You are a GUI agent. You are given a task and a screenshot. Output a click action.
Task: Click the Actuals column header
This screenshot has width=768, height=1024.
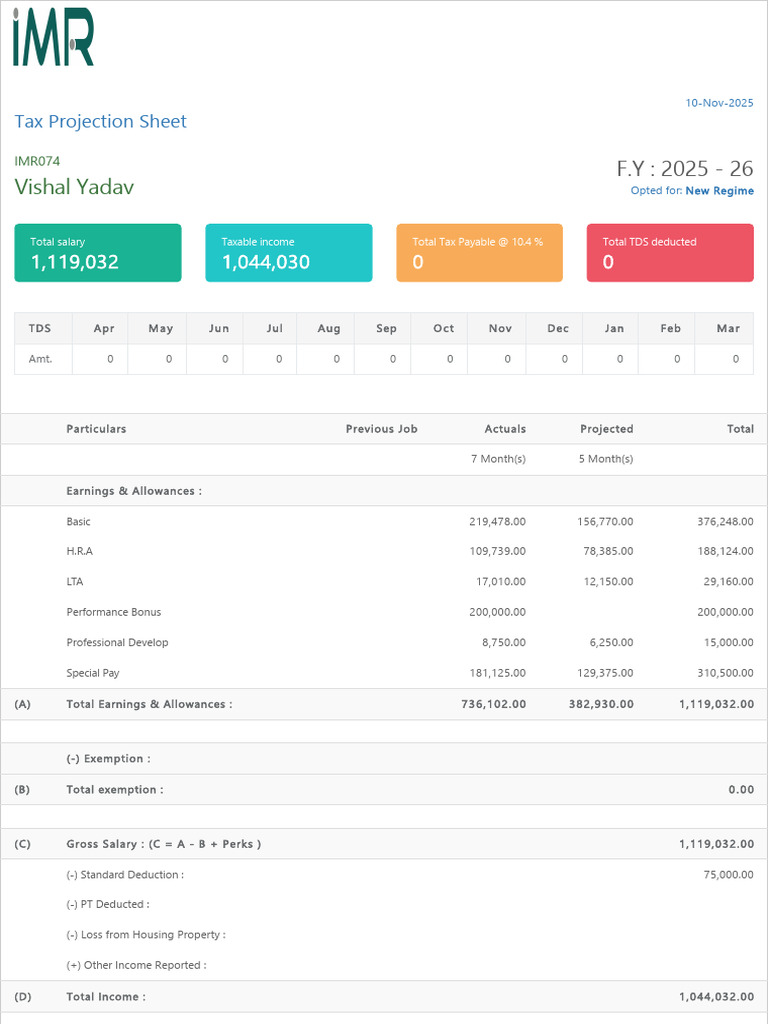[x=505, y=429]
